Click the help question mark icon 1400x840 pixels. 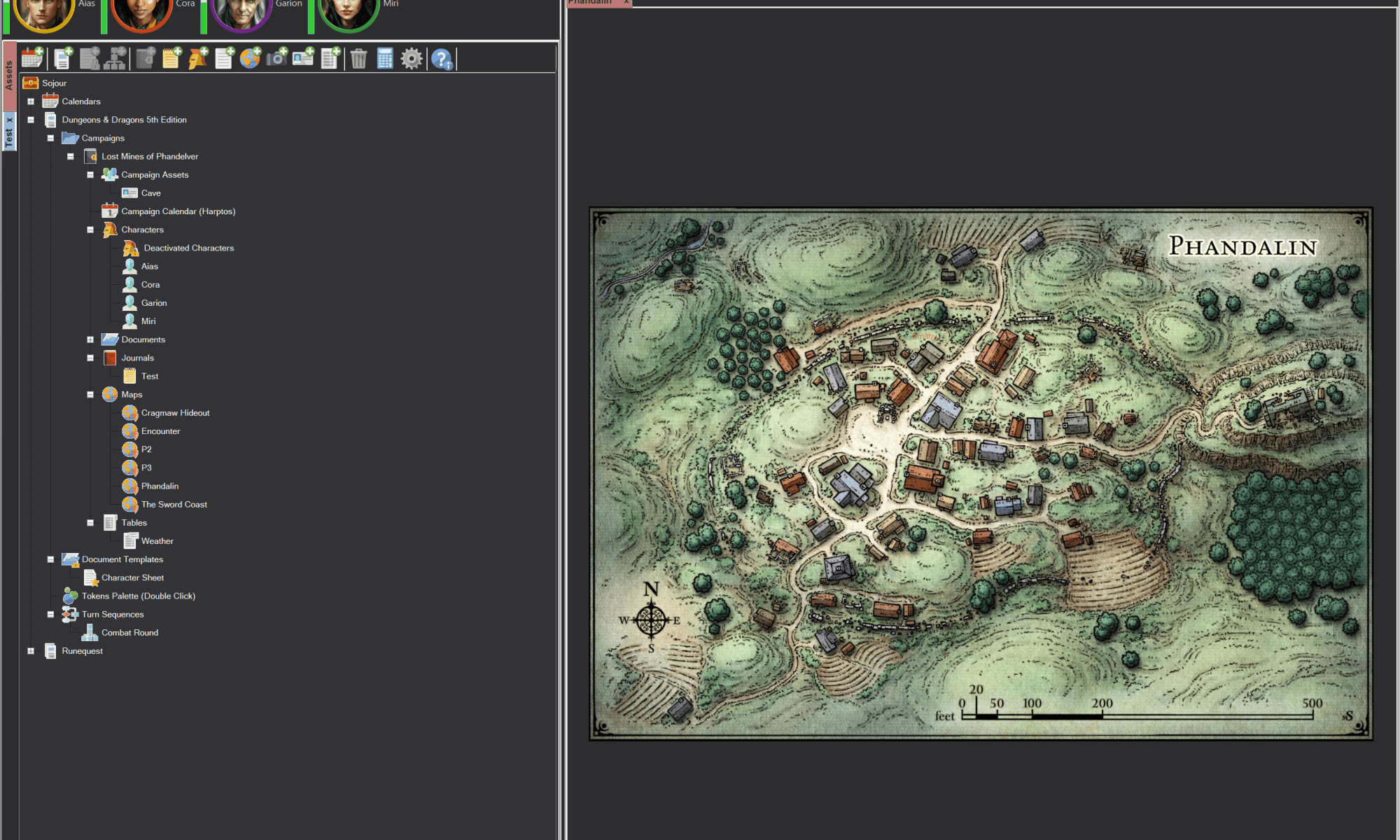(442, 59)
